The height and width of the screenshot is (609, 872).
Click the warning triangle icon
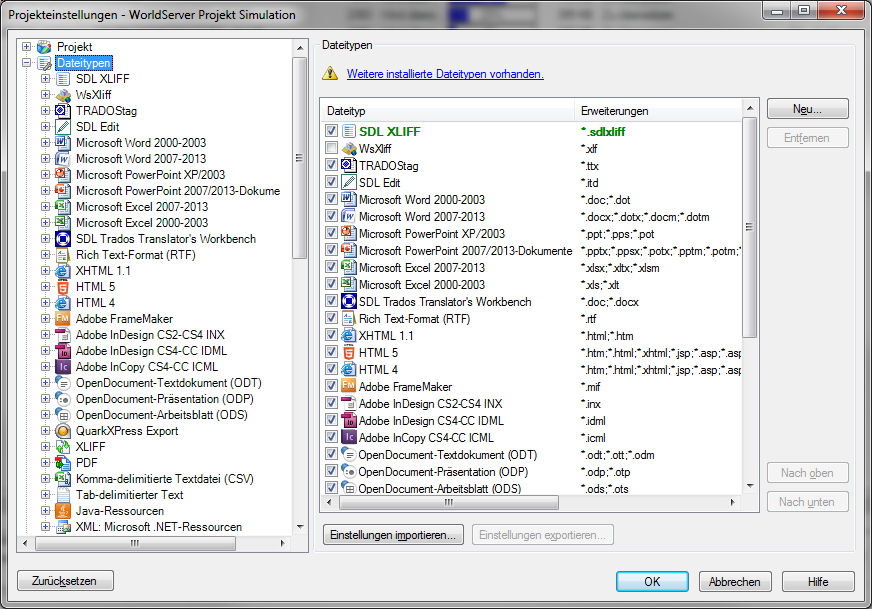click(x=330, y=73)
